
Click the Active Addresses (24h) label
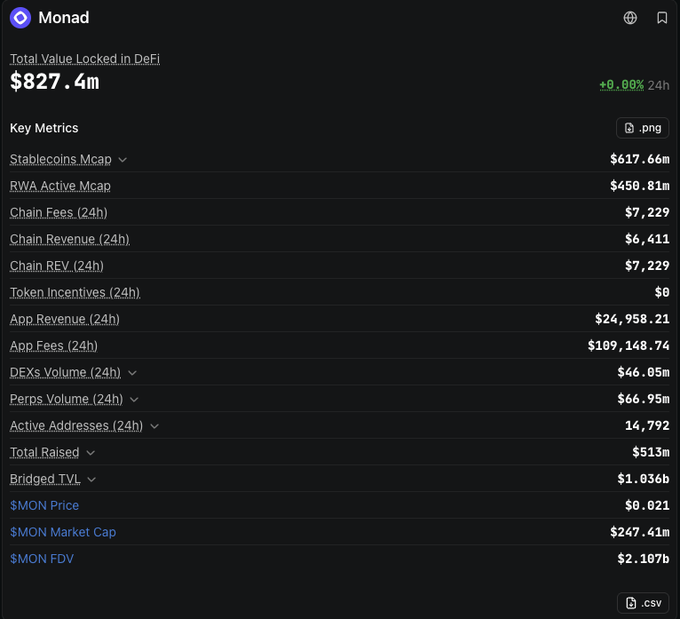tap(76, 426)
